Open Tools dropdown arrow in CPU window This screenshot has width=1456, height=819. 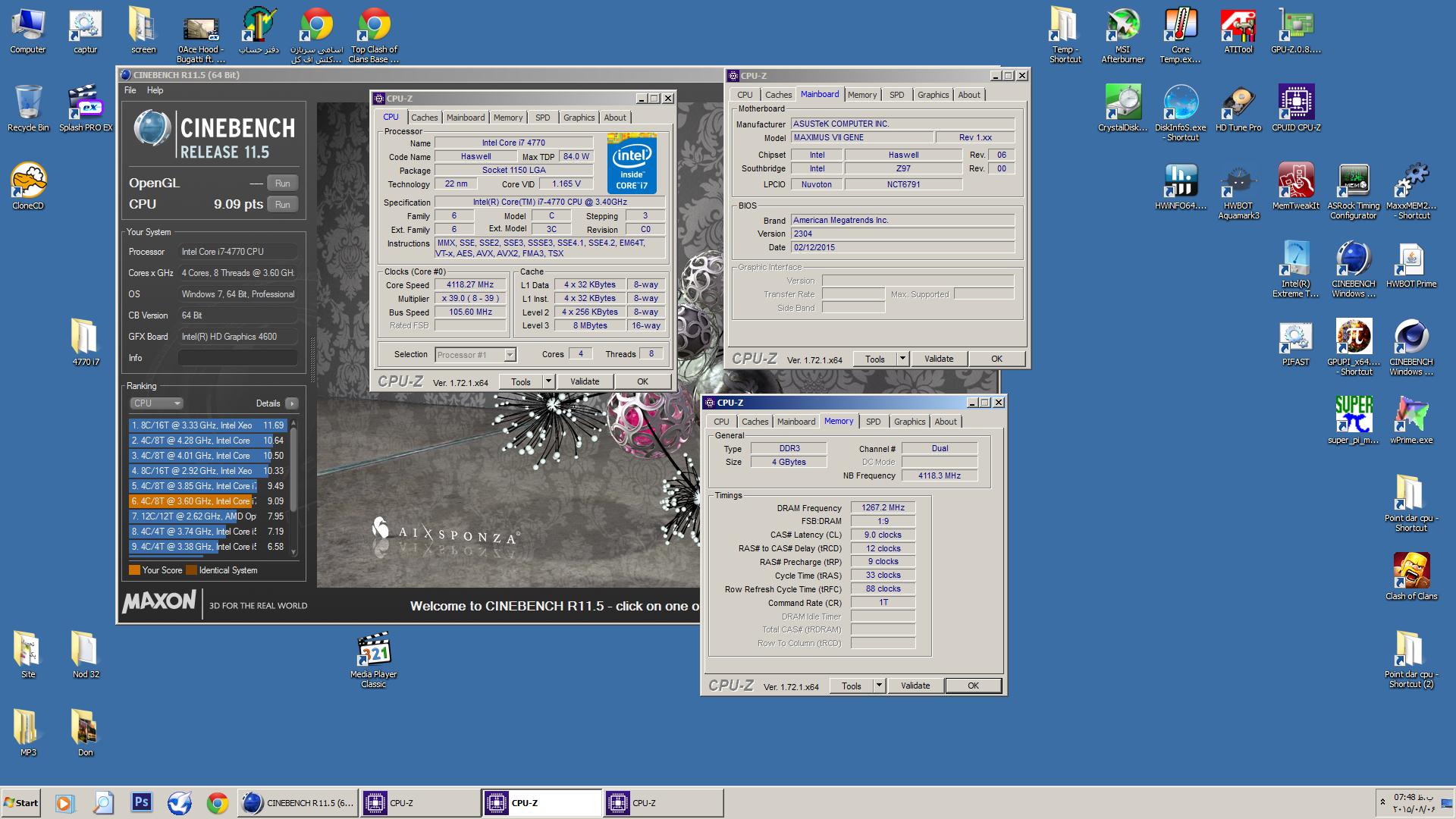(x=548, y=381)
